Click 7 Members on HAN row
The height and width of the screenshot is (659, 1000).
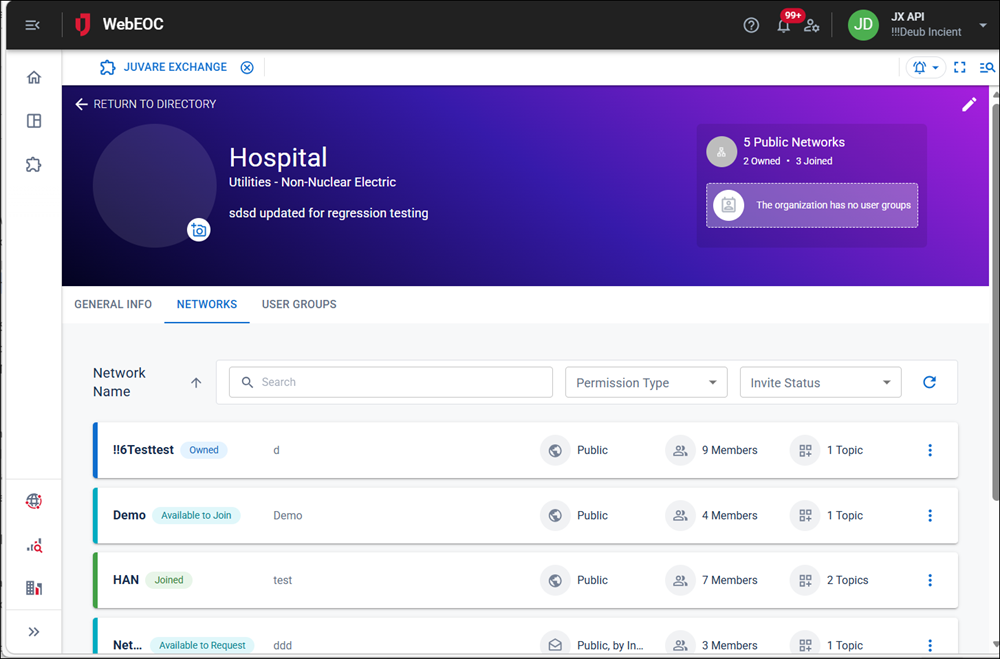pyautogui.click(x=730, y=580)
